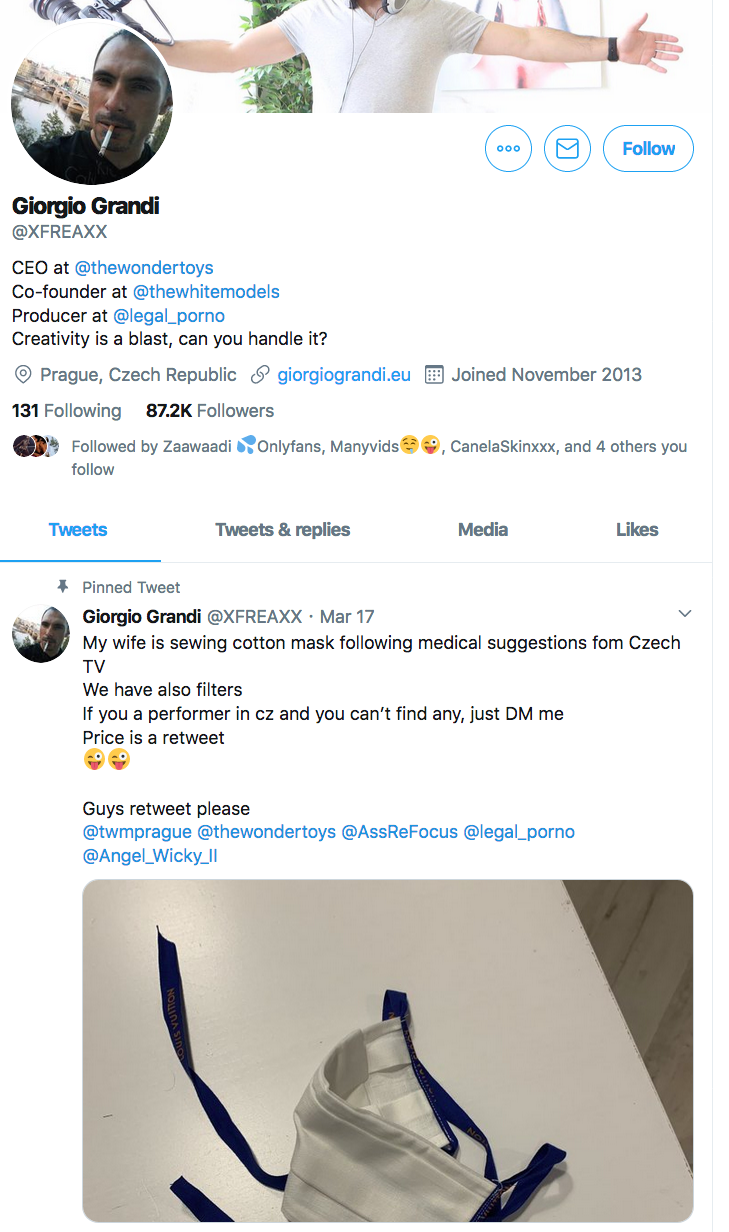Open the Tweets & replies tab
This screenshot has width=729, height=1232.
[283, 530]
